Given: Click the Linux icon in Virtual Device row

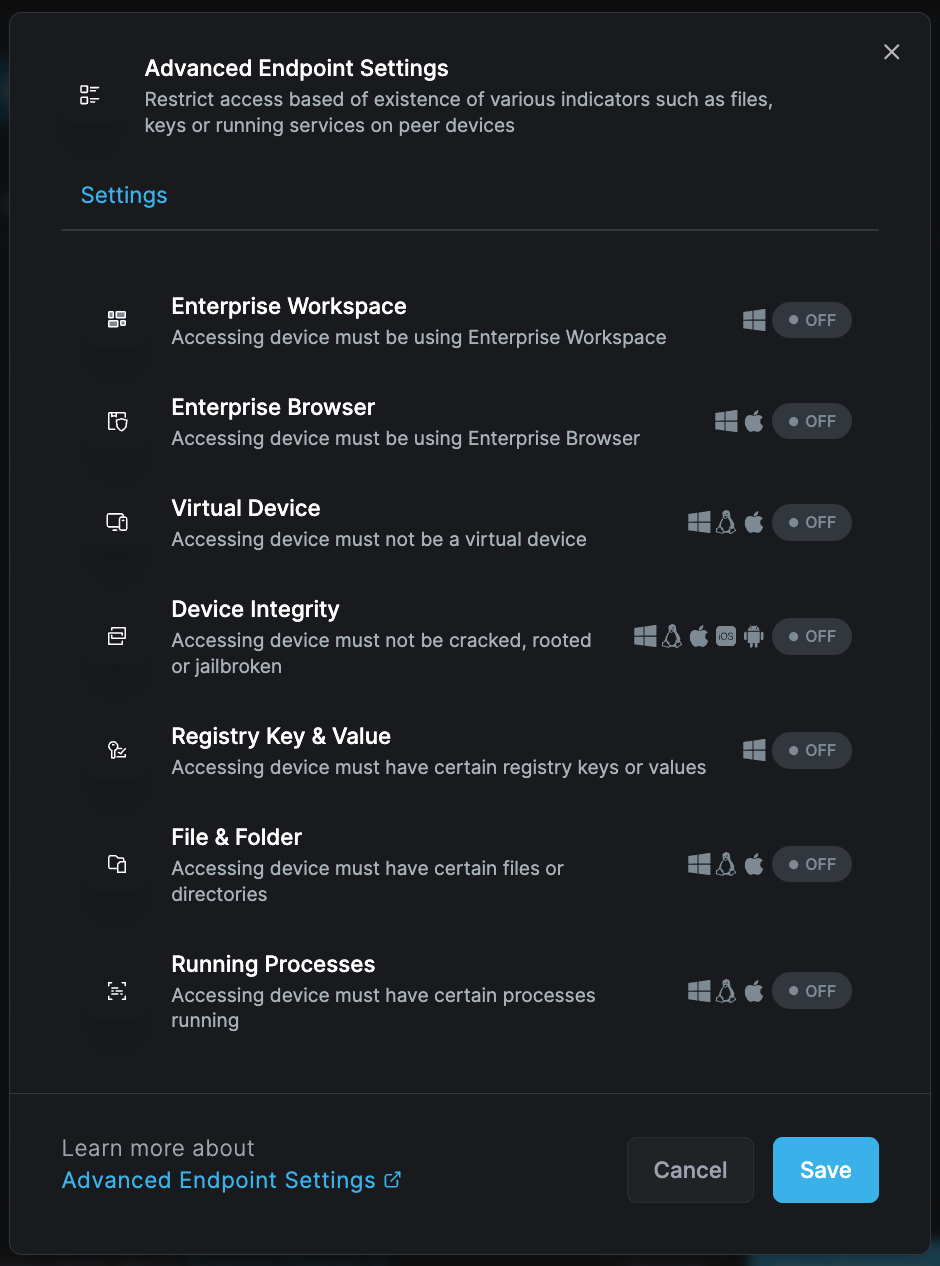Looking at the screenshot, I should [x=726, y=522].
